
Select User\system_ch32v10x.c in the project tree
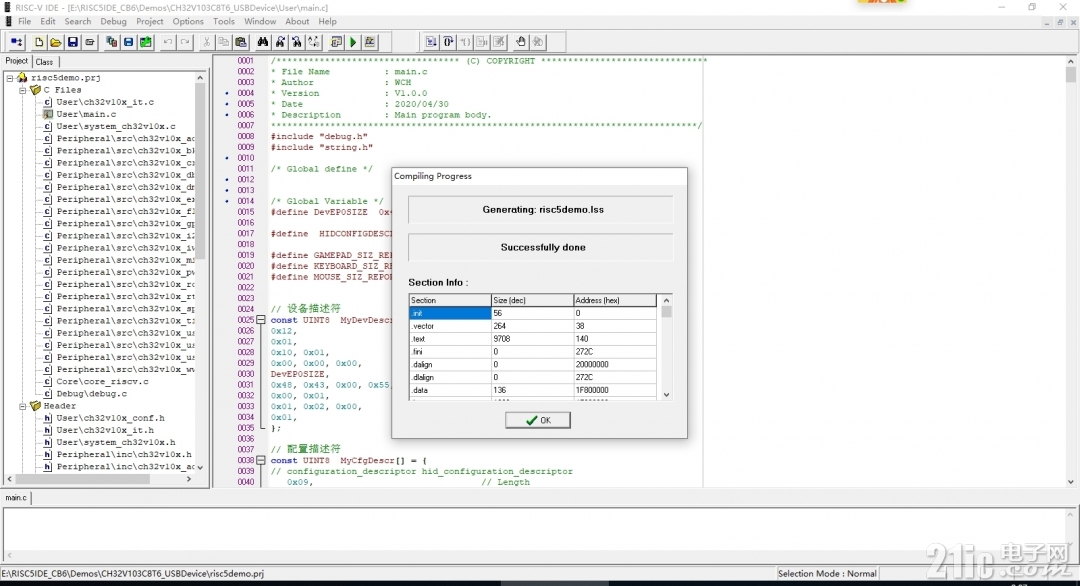click(116, 126)
